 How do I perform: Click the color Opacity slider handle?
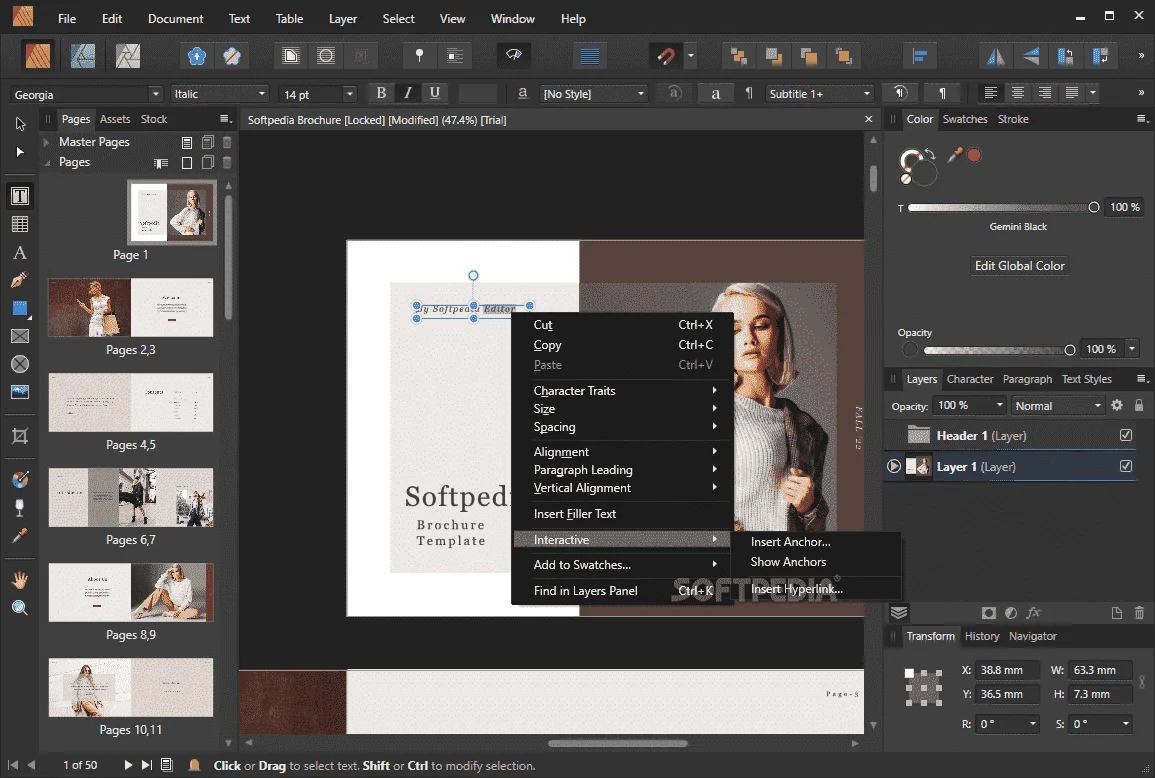[x=1070, y=350]
